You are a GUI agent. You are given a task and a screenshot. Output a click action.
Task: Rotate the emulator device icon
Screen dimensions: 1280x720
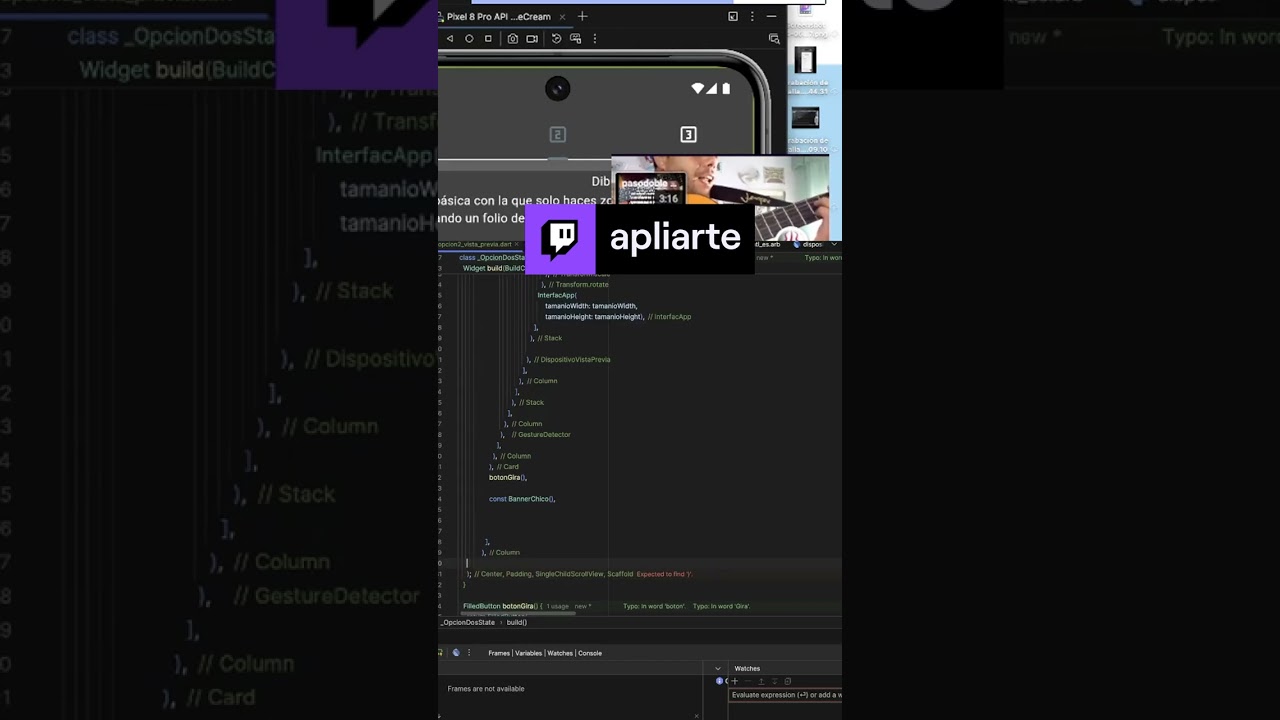(x=557, y=38)
